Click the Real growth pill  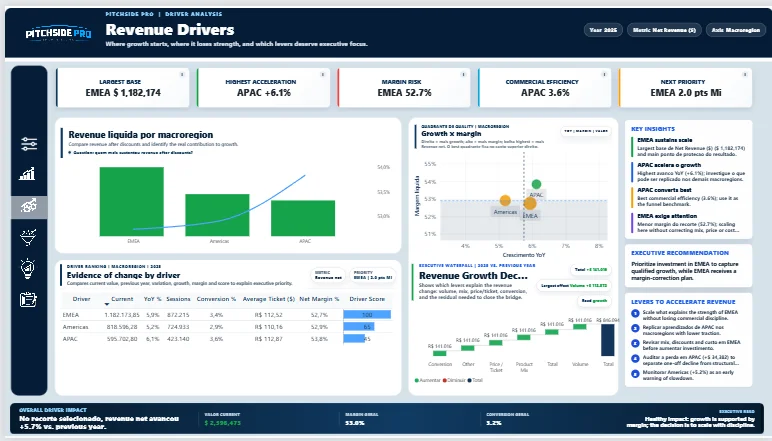click(594, 301)
